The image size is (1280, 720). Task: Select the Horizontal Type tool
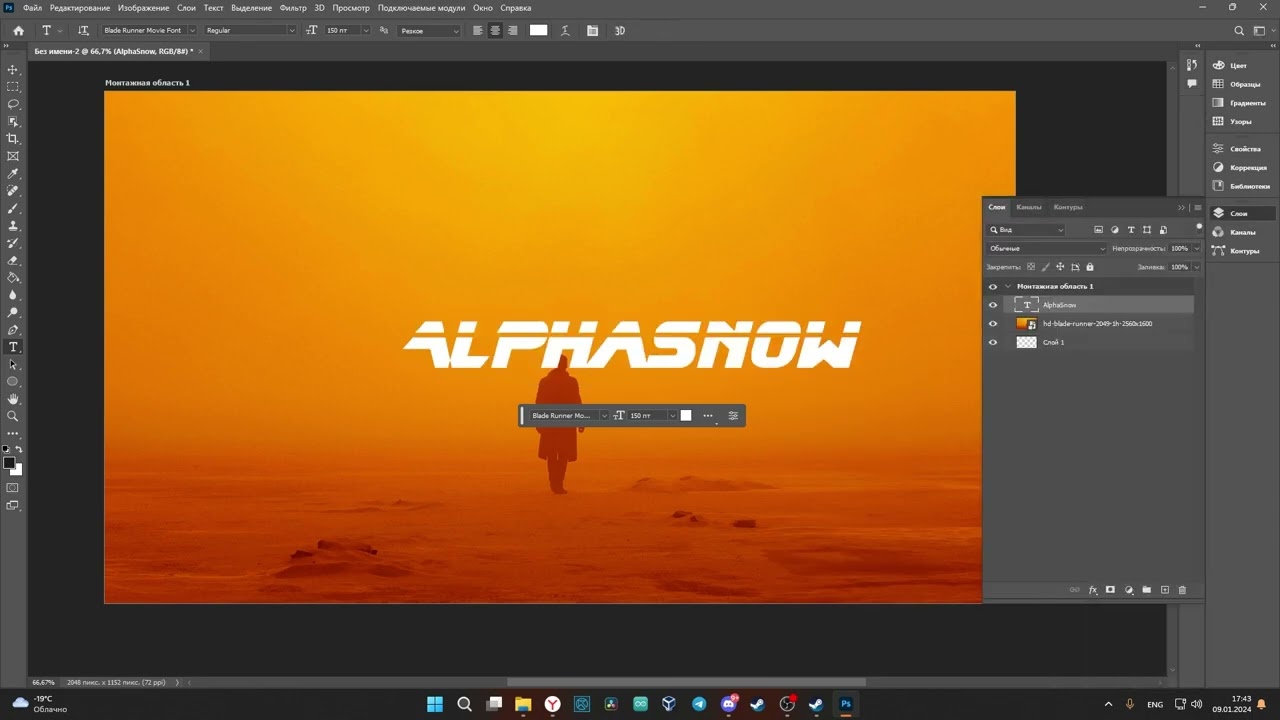coord(13,347)
